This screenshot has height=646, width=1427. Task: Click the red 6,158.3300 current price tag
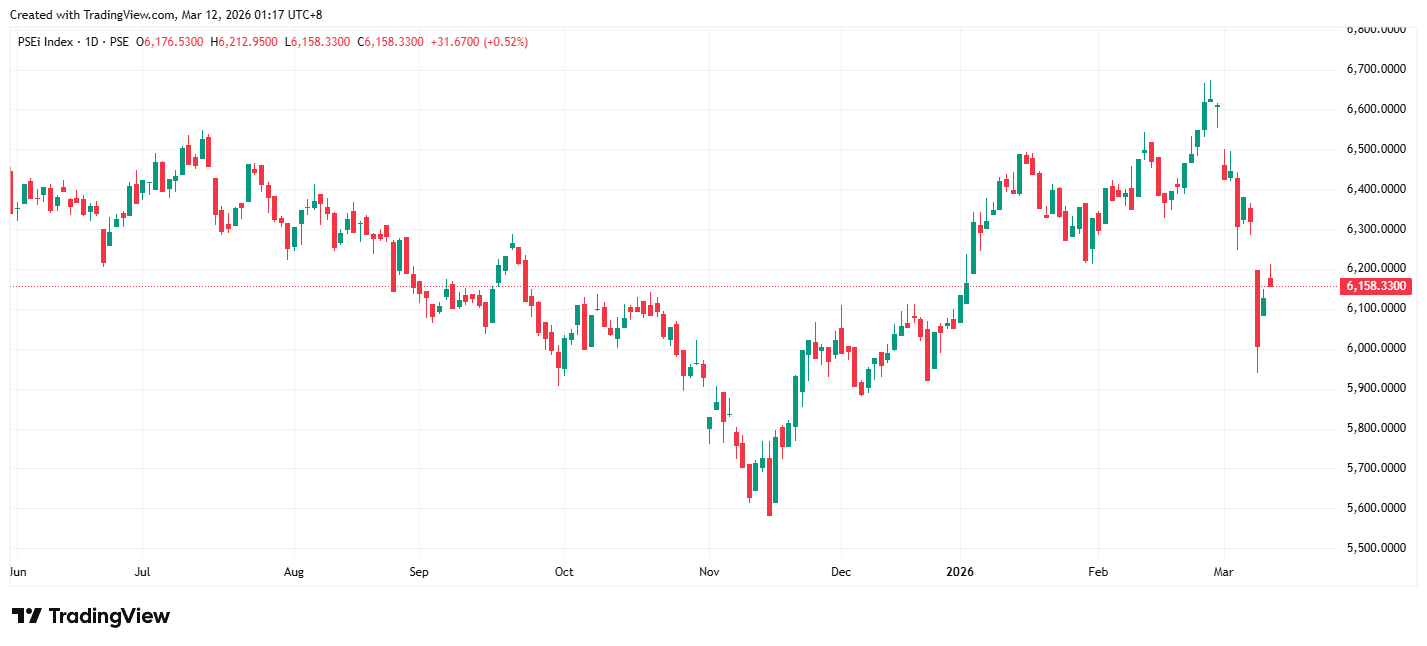(1376, 287)
